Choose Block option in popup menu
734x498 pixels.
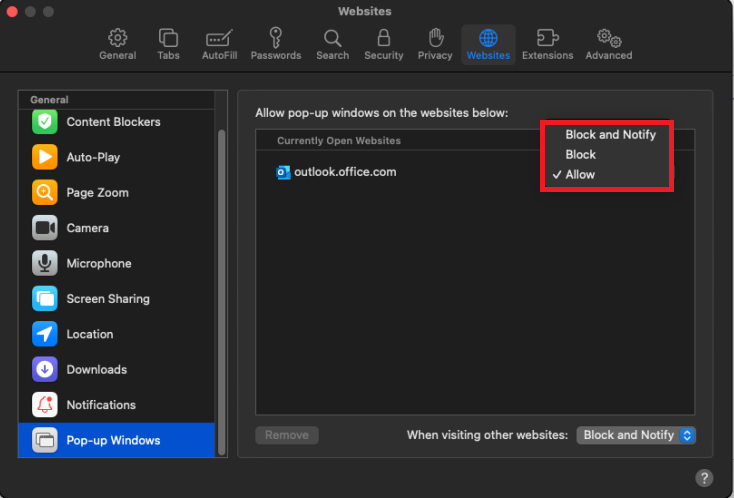(580, 154)
